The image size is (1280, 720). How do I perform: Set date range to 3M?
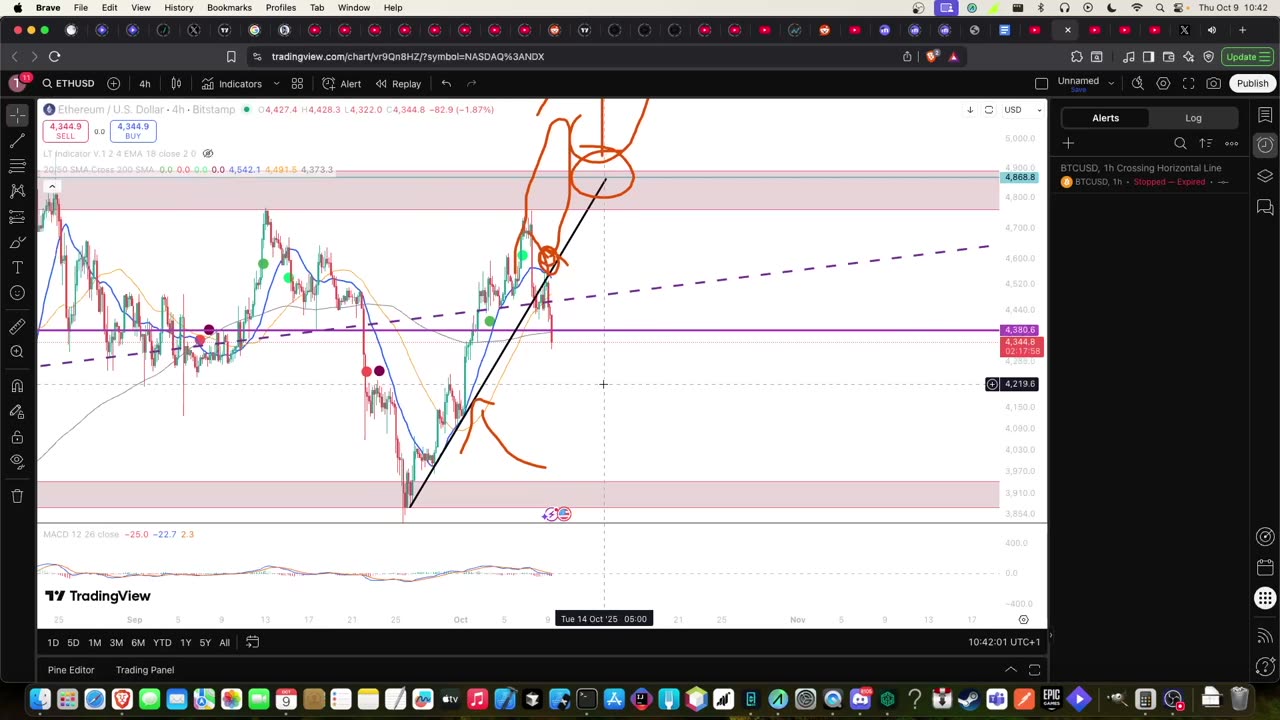(x=116, y=643)
